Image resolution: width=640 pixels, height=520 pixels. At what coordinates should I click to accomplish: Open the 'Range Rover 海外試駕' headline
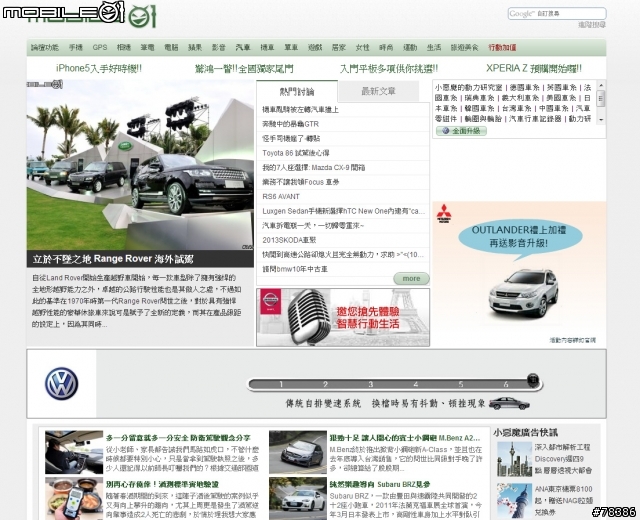113,259
